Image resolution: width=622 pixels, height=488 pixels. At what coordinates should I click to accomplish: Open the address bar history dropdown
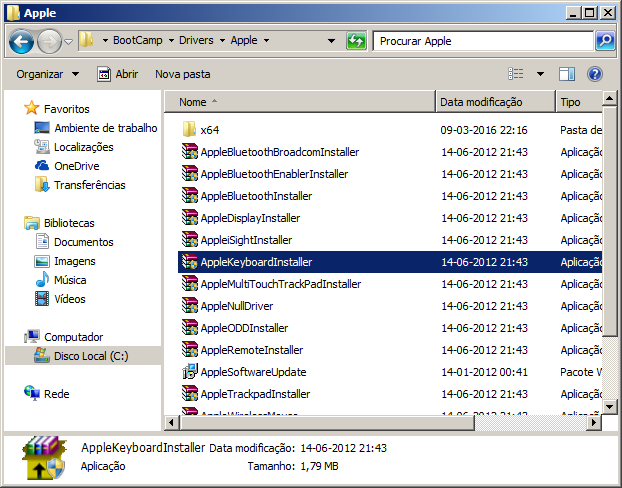point(331,41)
